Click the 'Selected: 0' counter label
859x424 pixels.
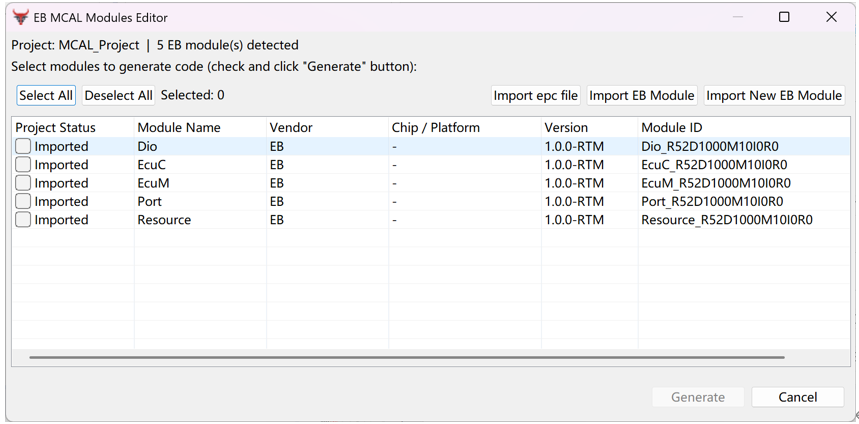tap(192, 95)
